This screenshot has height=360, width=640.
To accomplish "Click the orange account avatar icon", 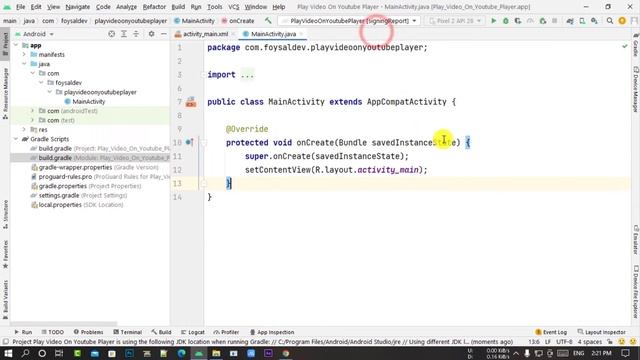I will (x=622, y=20).
